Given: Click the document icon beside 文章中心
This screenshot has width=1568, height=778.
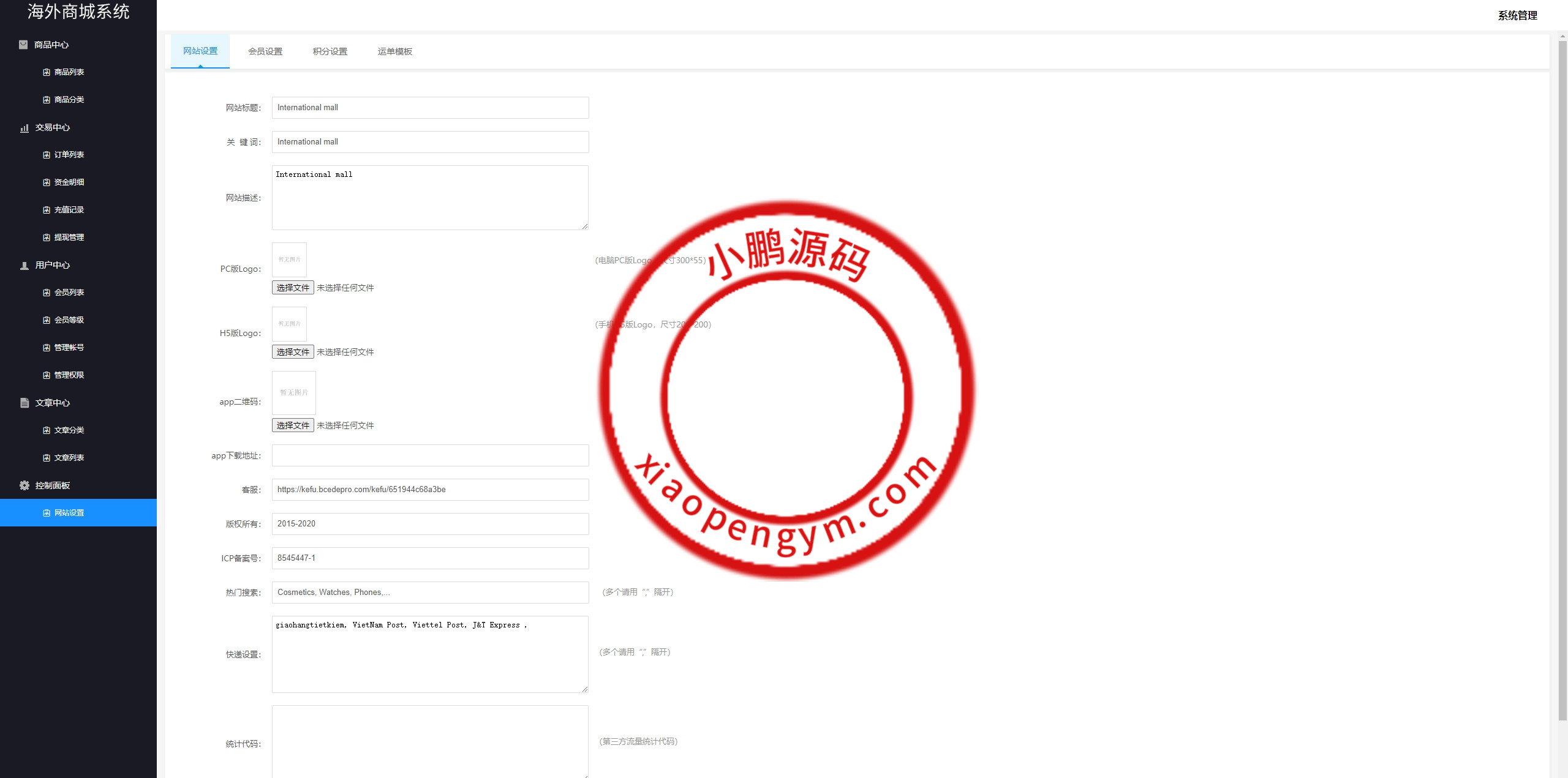Looking at the screenshot, I should pyautogui.click(x=24, y=403).
